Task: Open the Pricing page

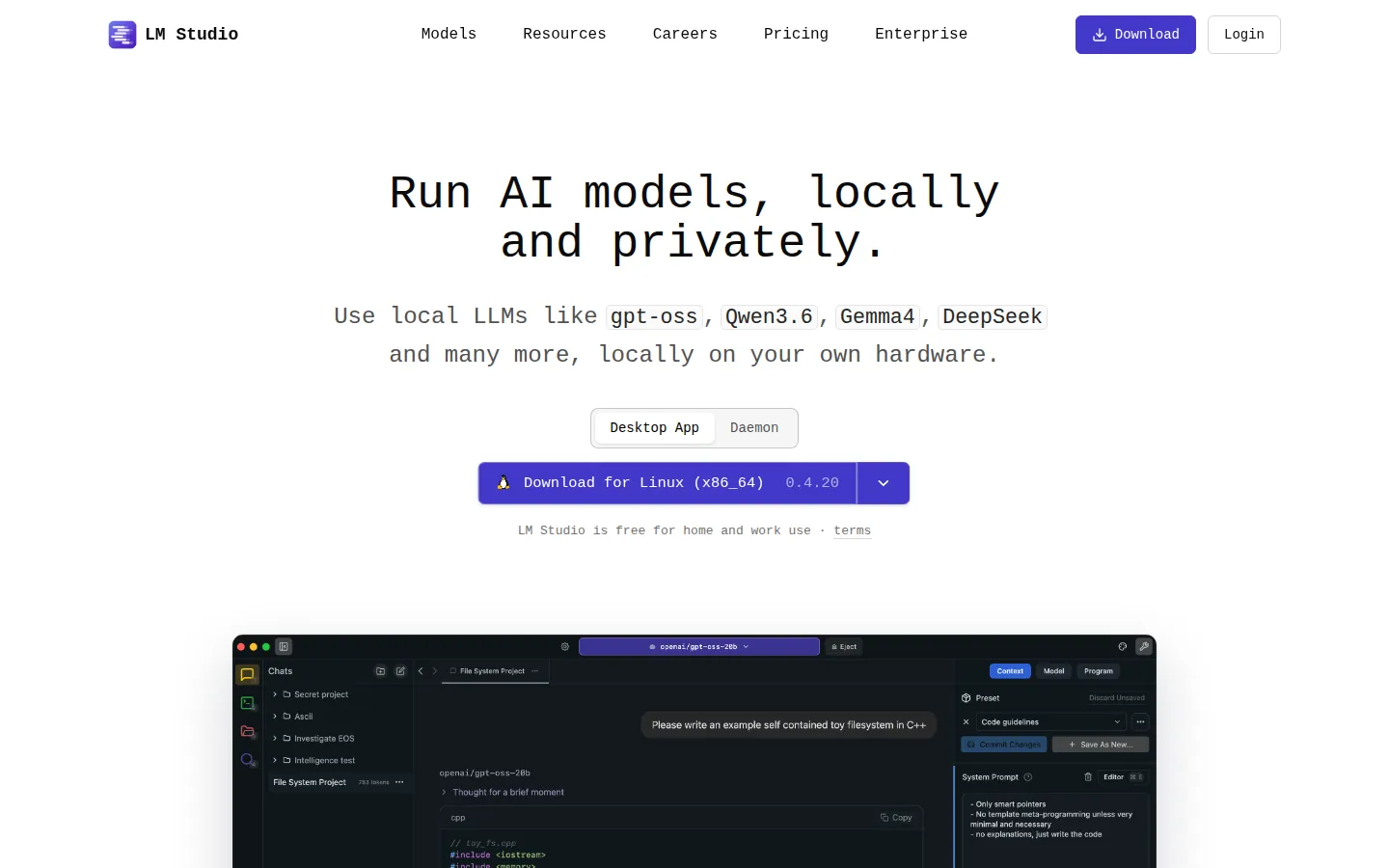Action: pos(796,34)
